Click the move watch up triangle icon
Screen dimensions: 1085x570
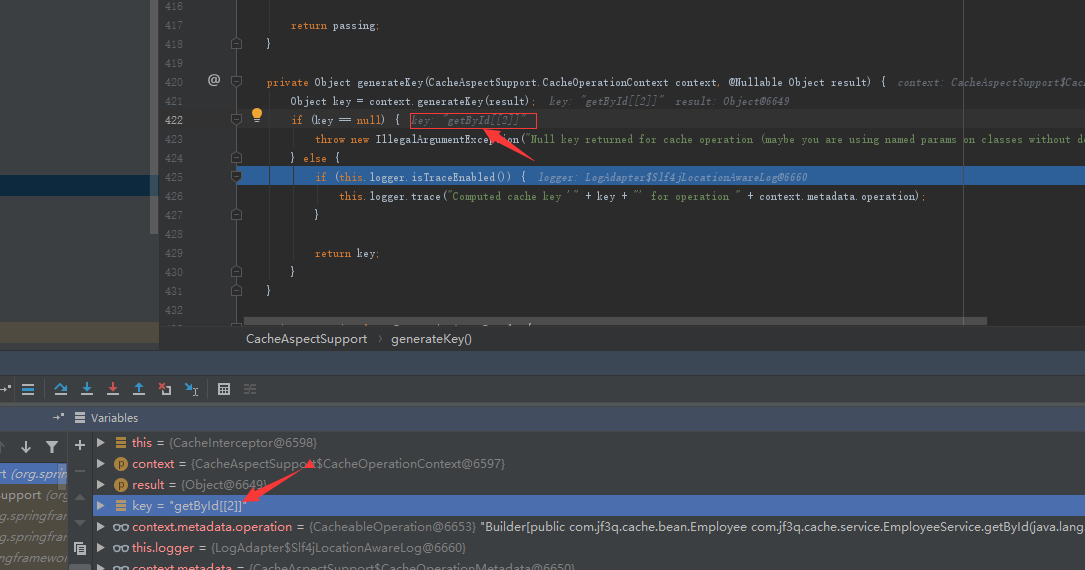click(x=80, y=497)
